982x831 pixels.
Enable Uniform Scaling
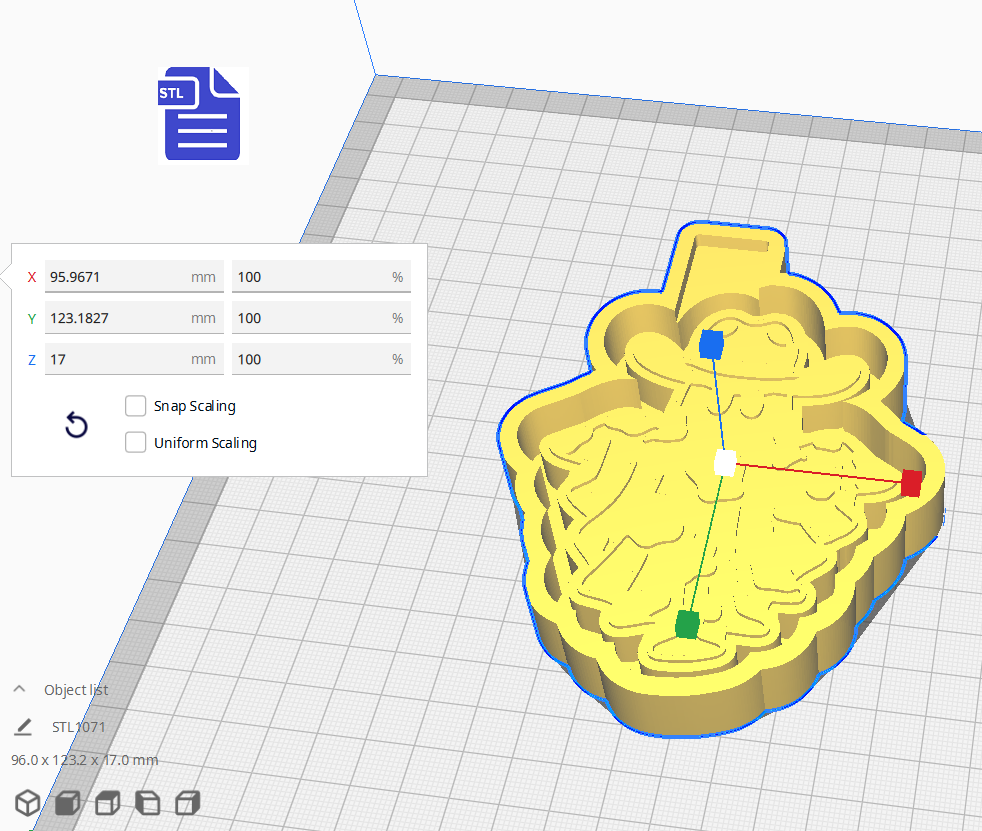click(x=135, y=442)
